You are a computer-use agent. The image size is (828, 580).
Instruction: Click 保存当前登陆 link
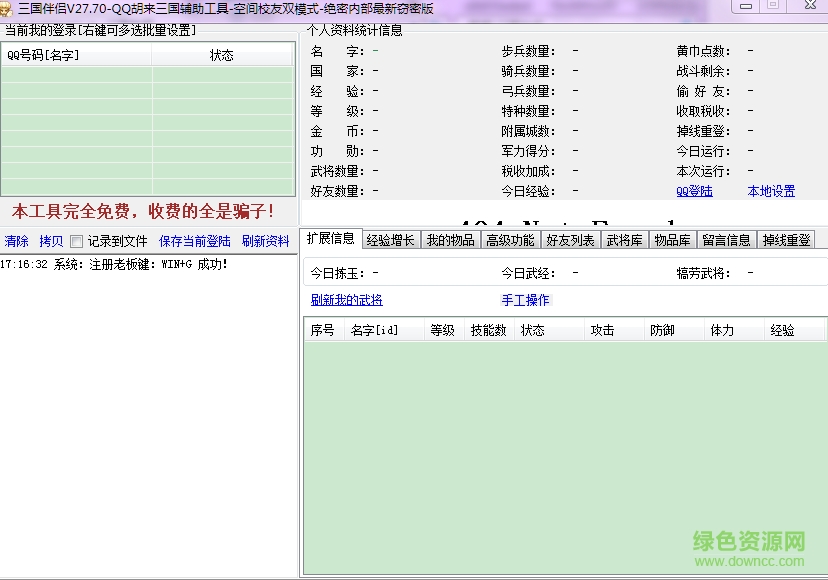194,241
